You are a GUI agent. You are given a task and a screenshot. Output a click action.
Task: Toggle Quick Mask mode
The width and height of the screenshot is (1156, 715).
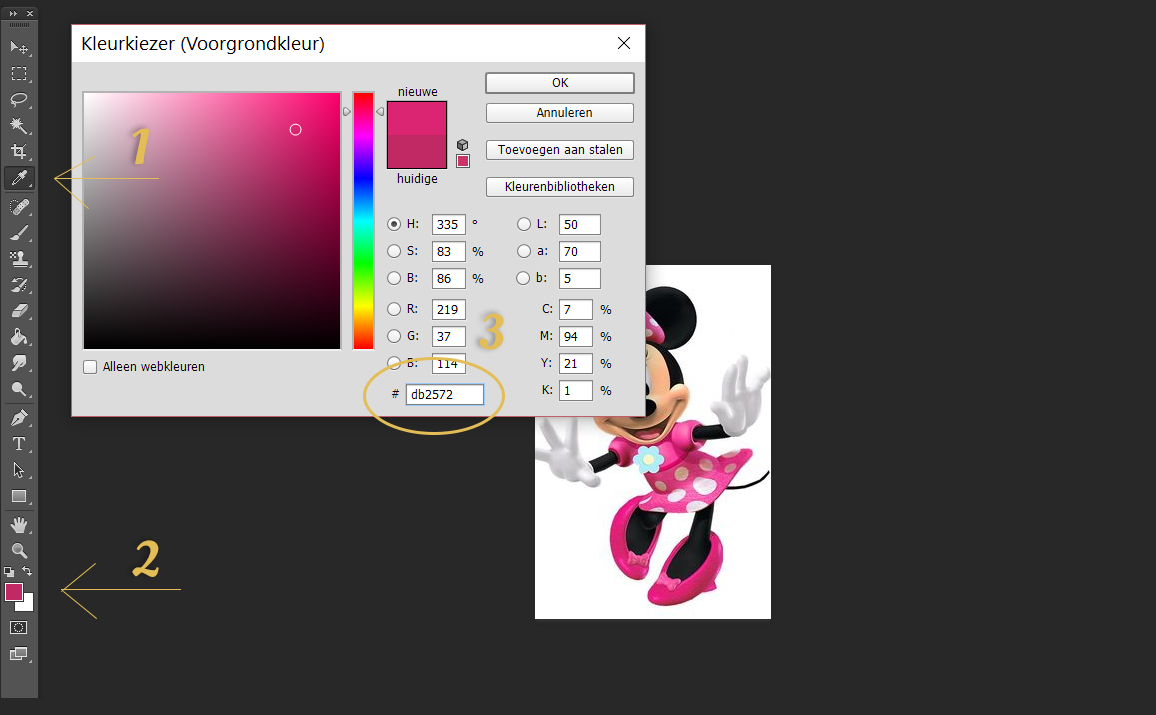pos(19,627)
